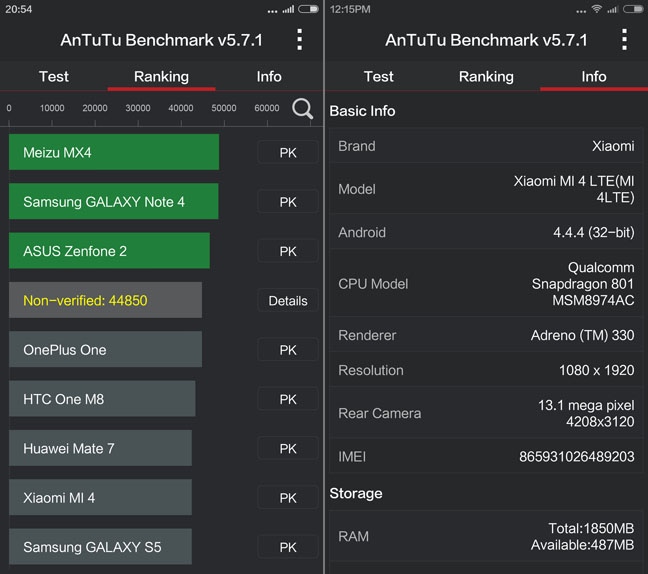
Task: Tap the battery icon in the left status bar
Action: tap(308, 9)
